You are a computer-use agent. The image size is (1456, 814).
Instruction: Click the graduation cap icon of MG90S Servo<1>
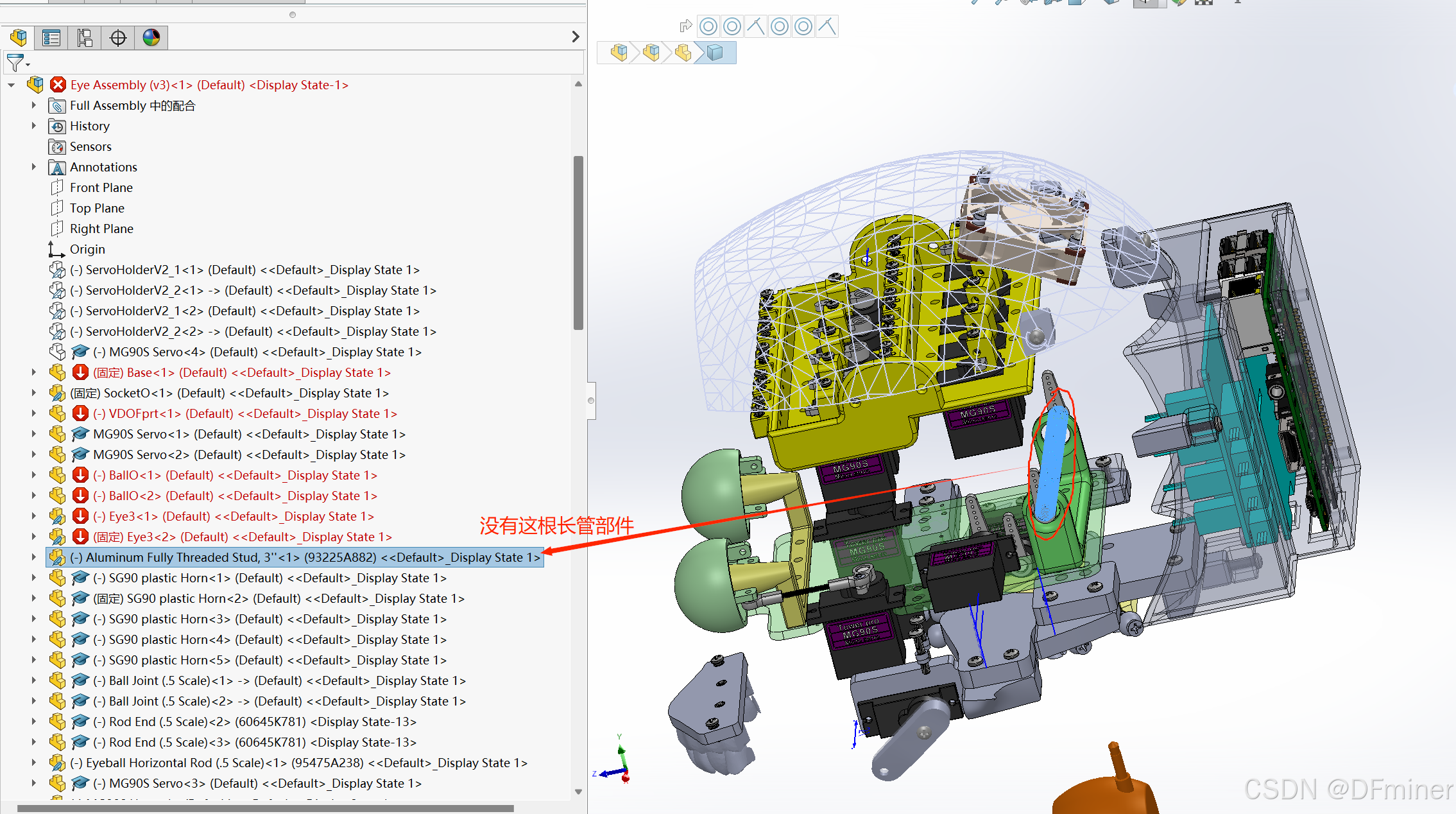(80, 435)
